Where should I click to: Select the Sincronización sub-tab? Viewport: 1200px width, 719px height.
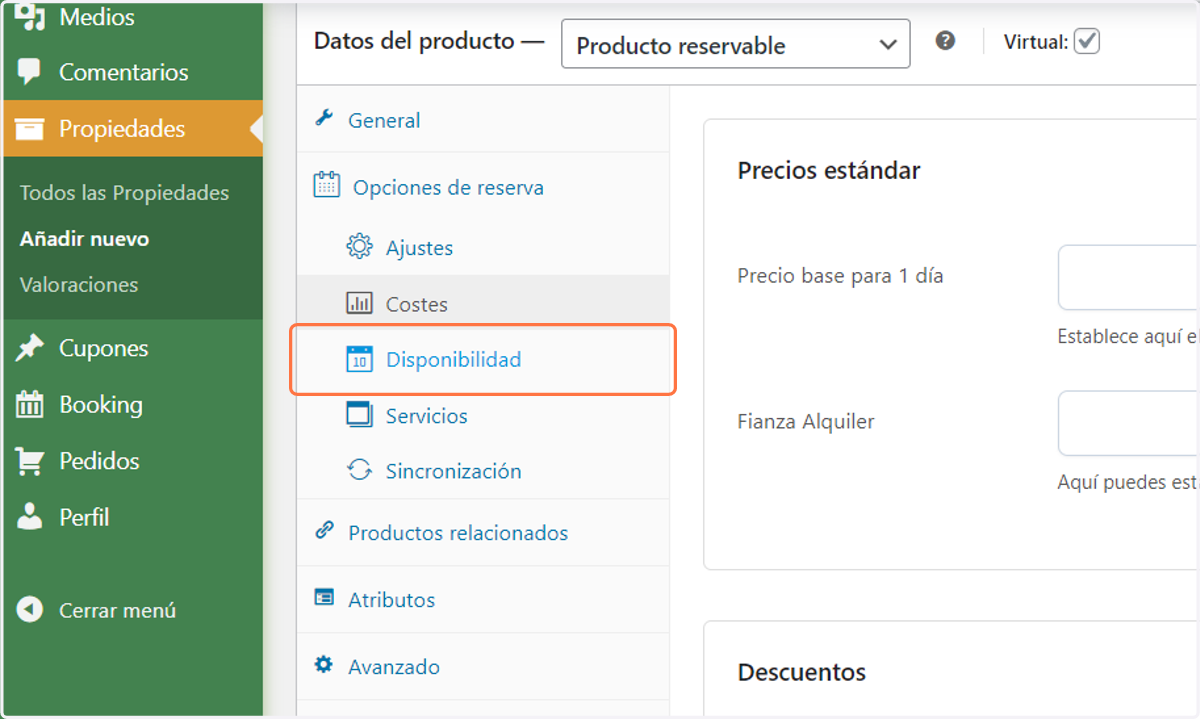(483, 471)
